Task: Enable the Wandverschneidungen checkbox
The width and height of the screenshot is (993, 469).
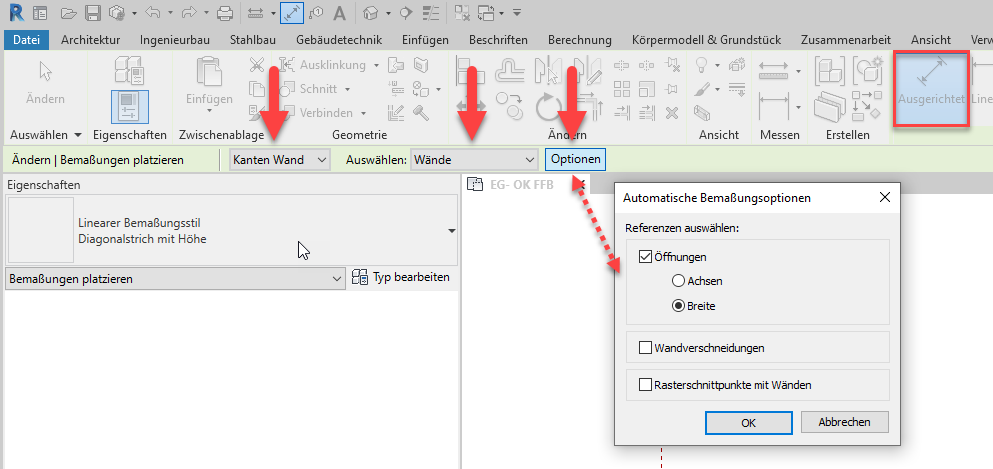Action: tap(645, 348)
